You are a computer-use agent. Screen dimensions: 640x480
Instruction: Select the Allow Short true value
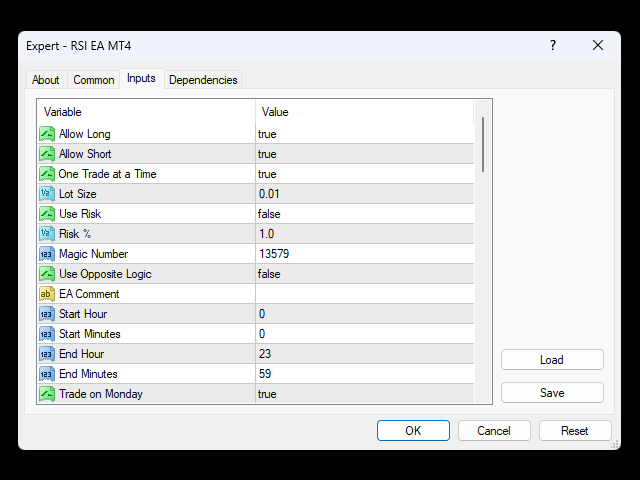pos(364,154)
